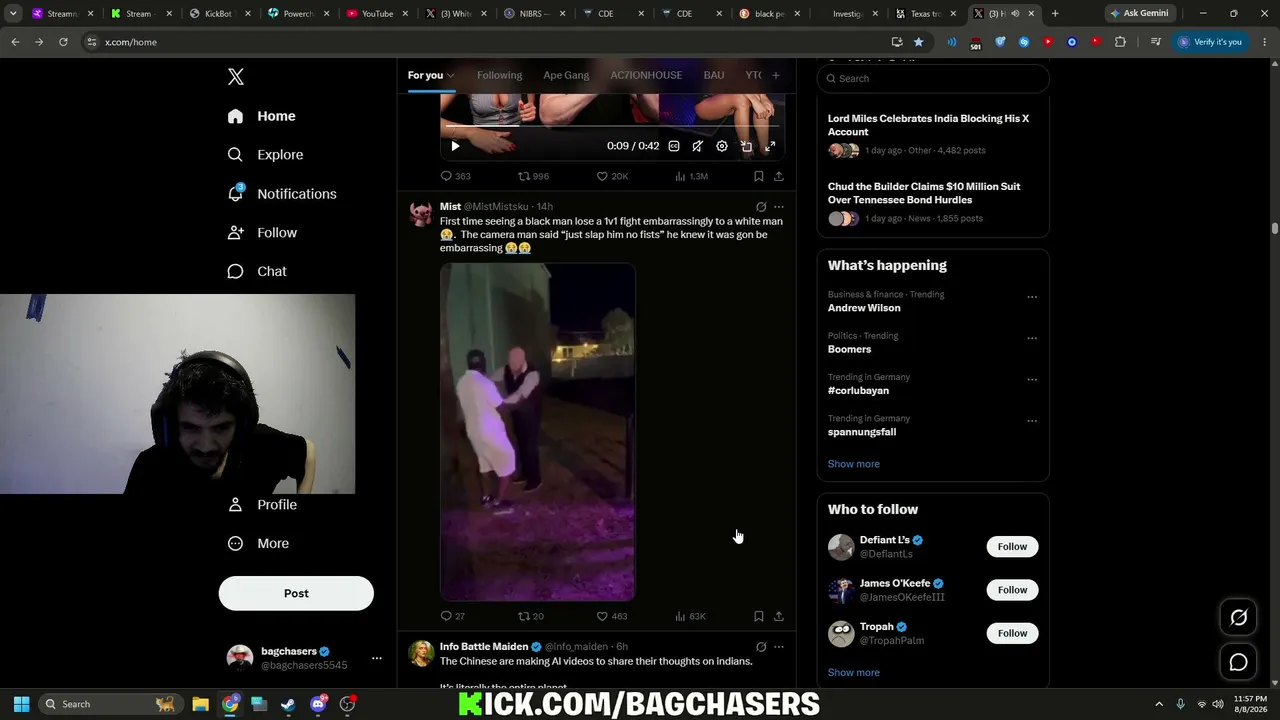Share the post with 1.3M views
This screenshot has width=1280, height=720.
click(x=779, y=176)
